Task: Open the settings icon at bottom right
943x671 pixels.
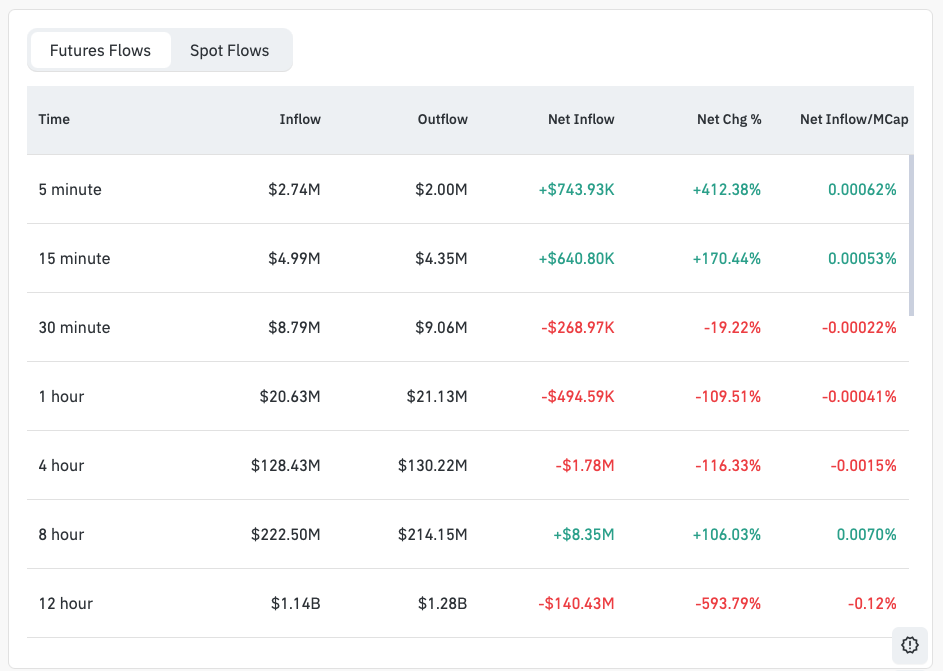Action: coord(910,645)
